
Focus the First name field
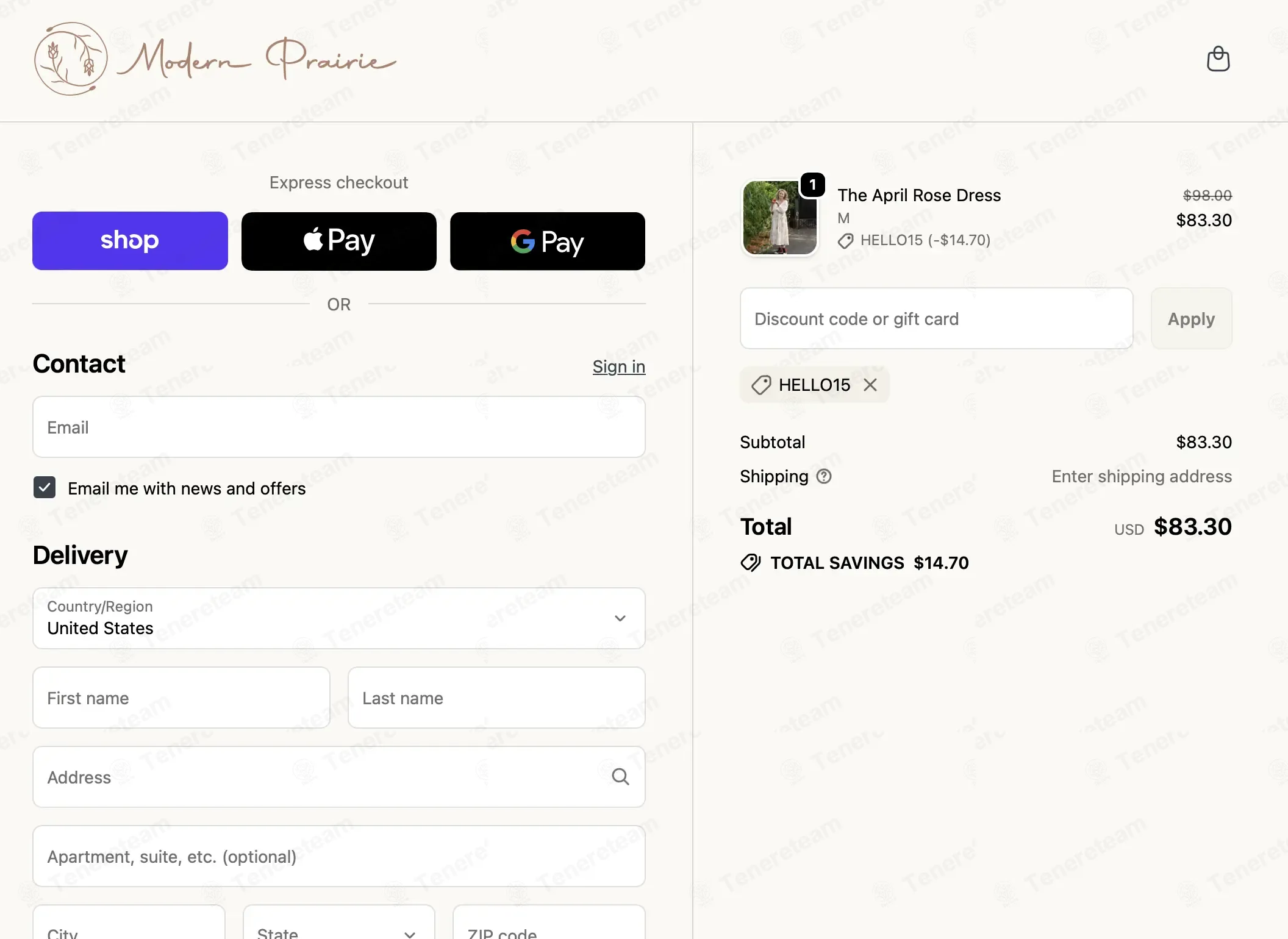coord(182,698)
